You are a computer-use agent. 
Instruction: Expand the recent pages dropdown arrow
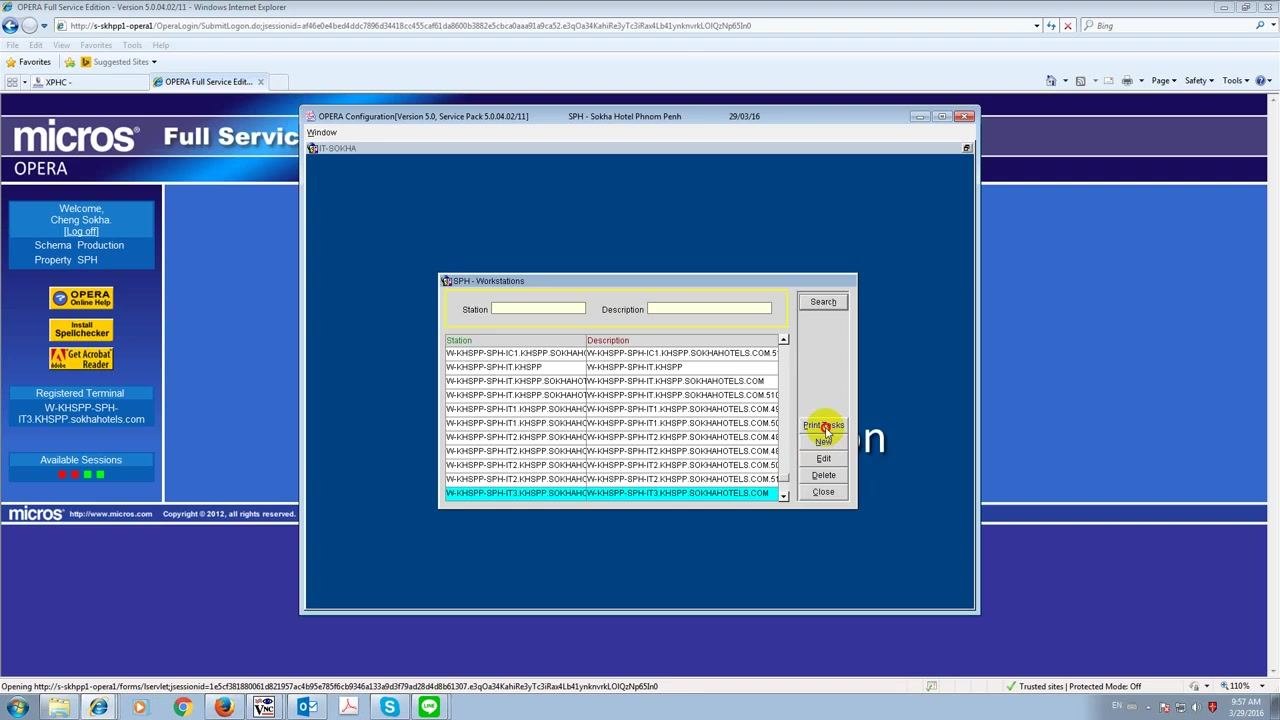pyautogui.click(x=44, y=26)
